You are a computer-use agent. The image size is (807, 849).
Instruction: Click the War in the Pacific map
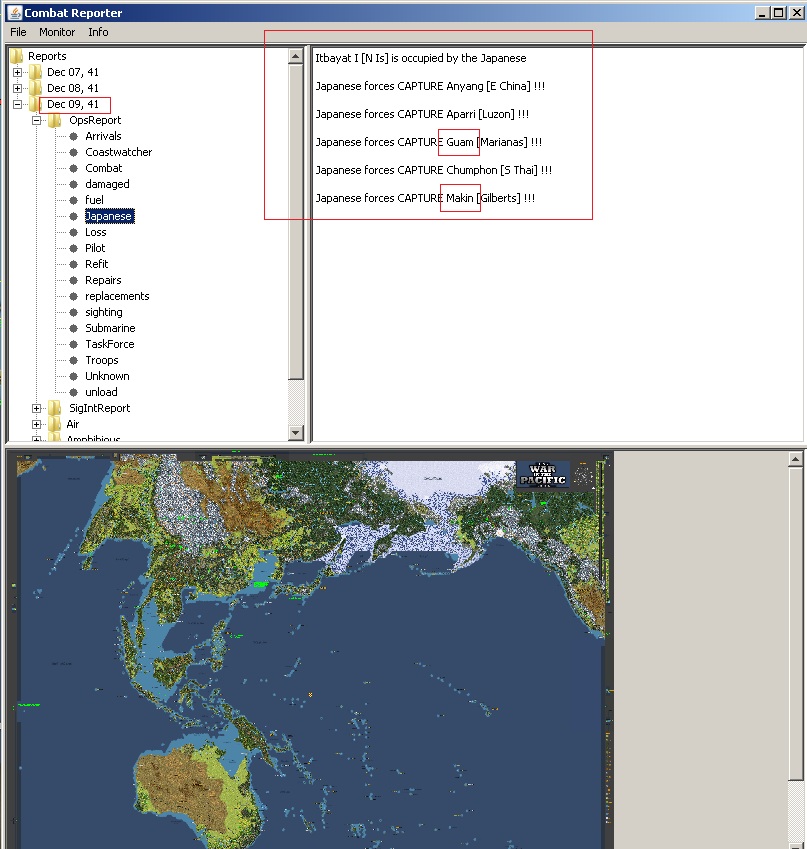pyautogui.click(x=309, y=649)
